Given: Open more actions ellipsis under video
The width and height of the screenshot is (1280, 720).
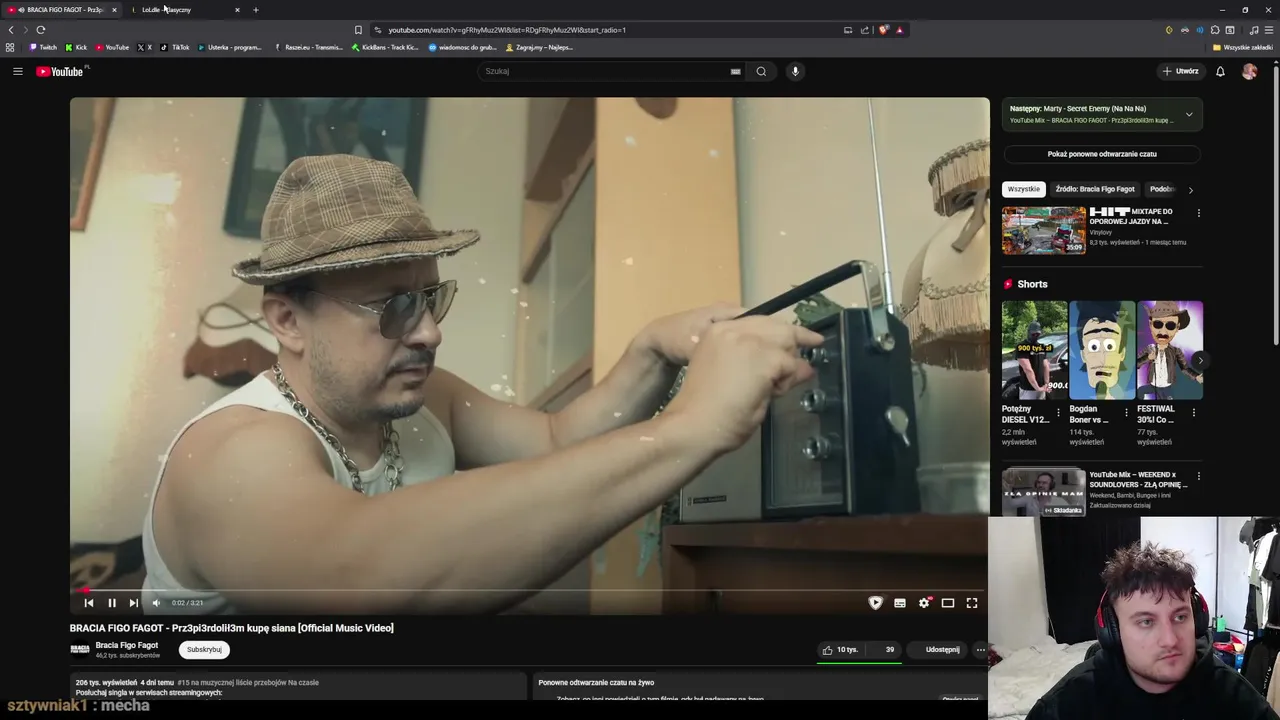Looking at the screenshot, I should click(x=980, y=650).
